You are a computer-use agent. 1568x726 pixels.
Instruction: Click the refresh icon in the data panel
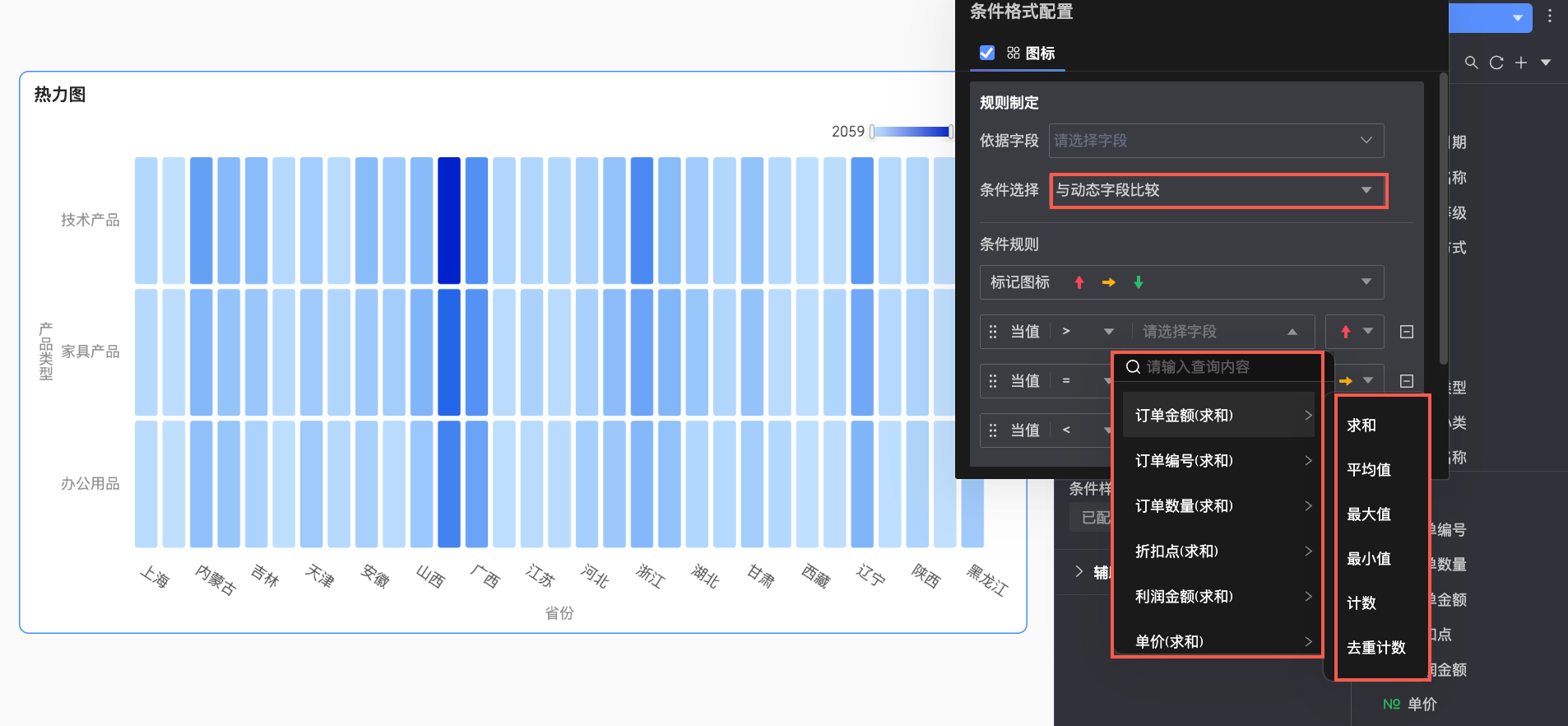coord(1496,63)
